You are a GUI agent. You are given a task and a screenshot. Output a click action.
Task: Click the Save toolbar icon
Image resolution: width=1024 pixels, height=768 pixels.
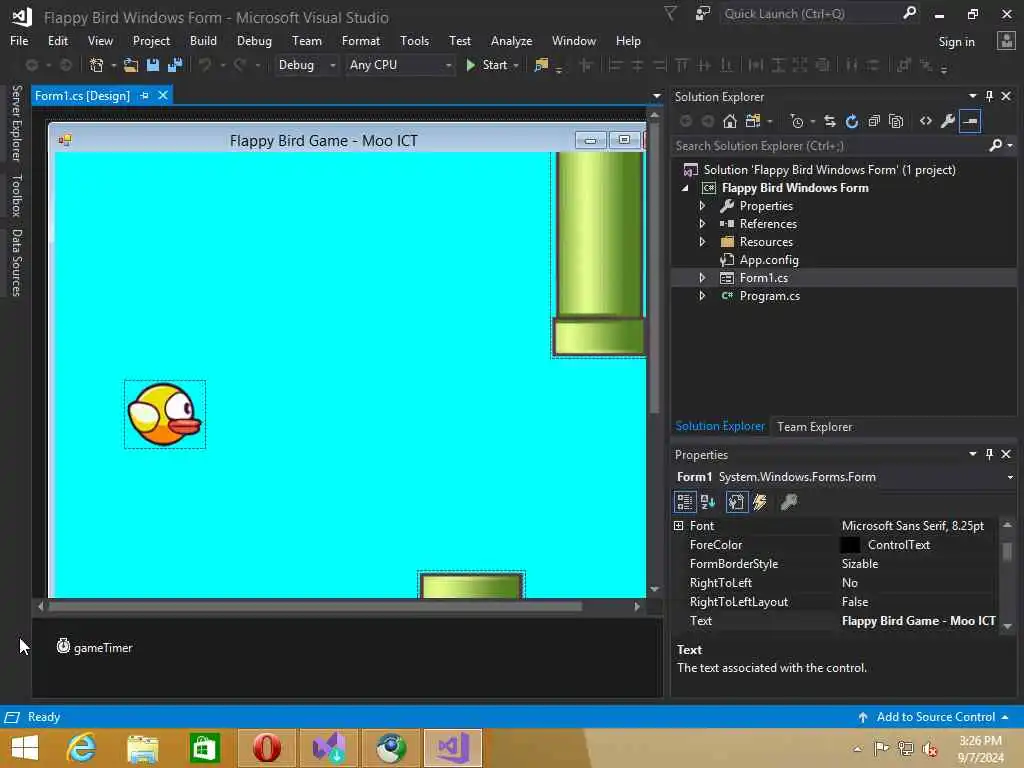(x=153, y=65)
